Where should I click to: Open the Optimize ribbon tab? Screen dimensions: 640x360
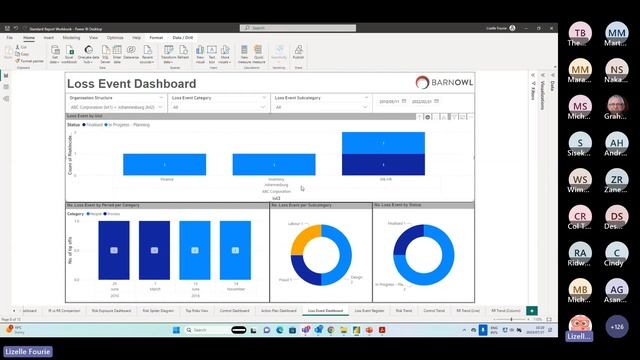(x=115, y=38)
